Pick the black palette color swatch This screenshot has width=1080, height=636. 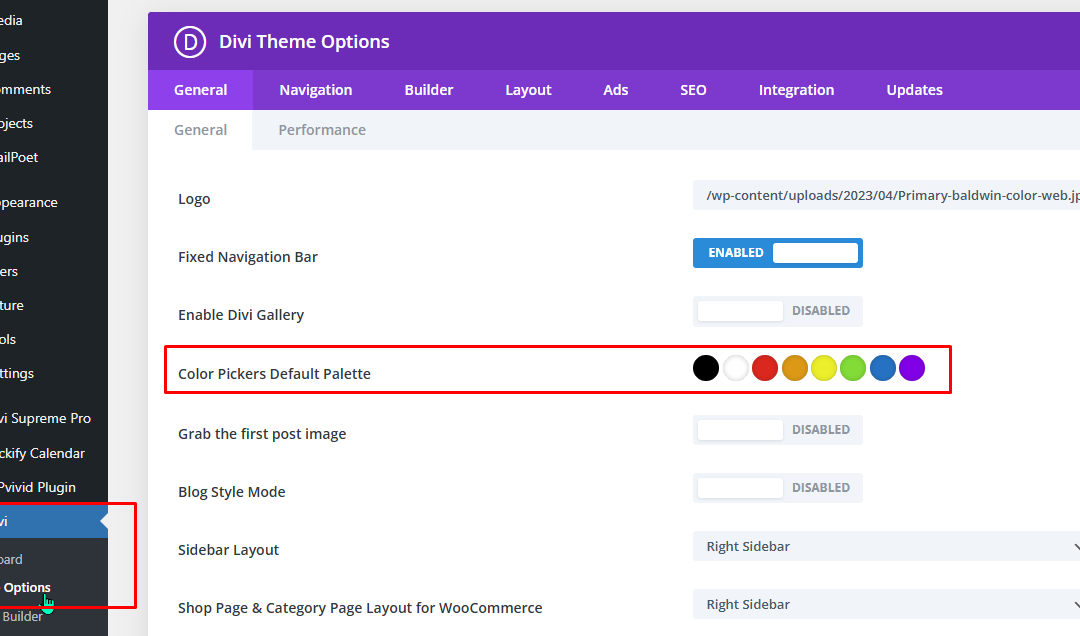[706, 368]
